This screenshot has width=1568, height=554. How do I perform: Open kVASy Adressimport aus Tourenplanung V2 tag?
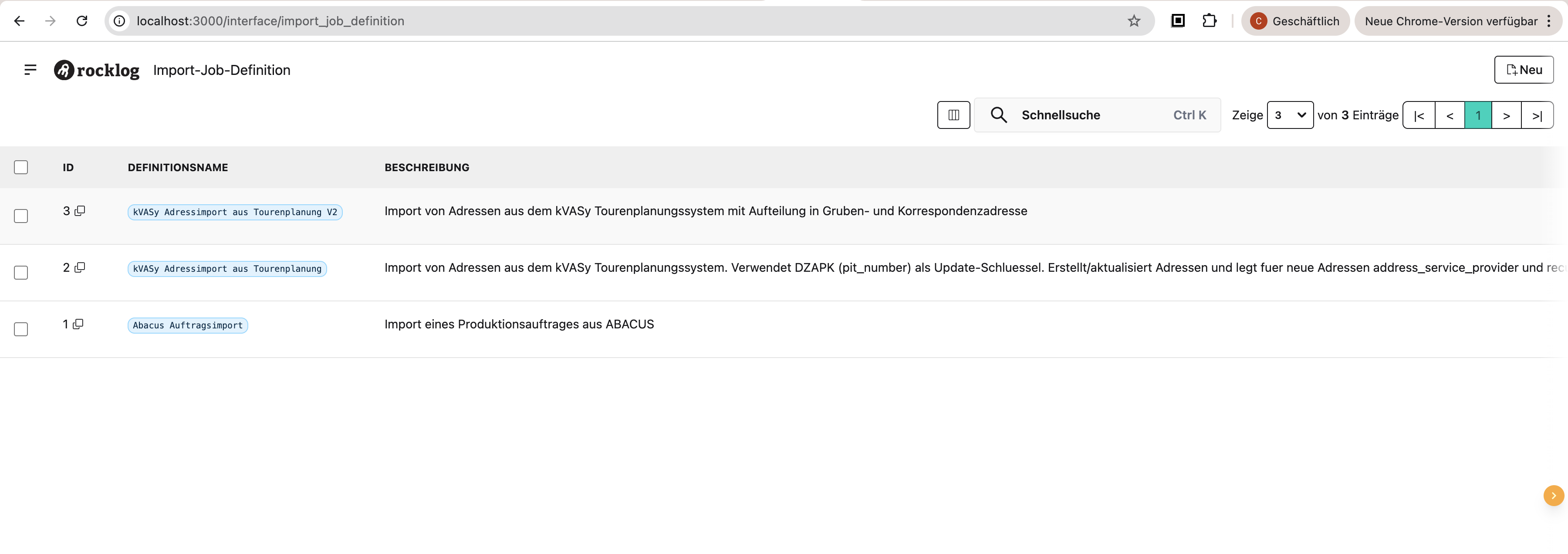[235, 212]
